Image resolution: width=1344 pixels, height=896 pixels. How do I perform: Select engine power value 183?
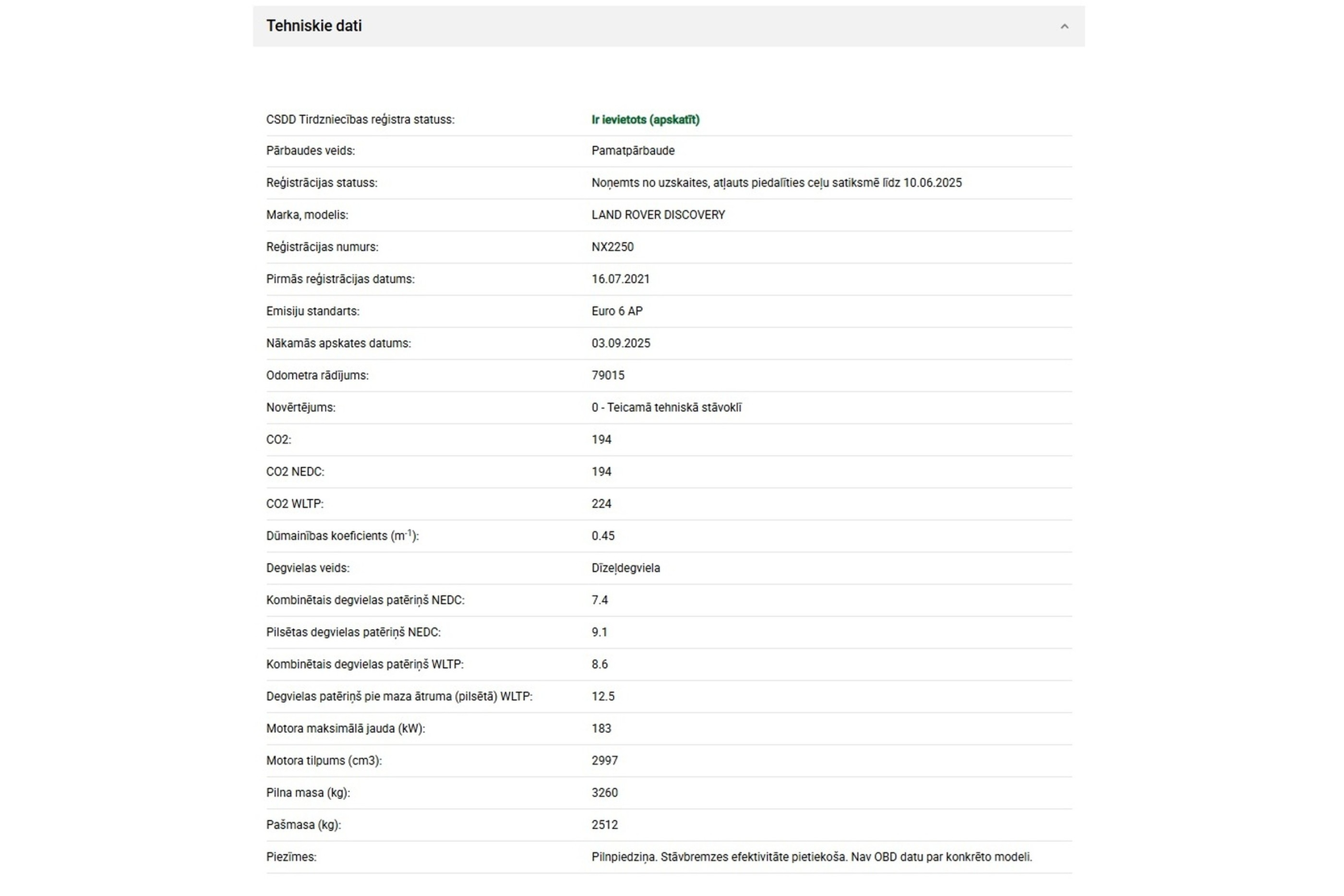click(601, 729)
